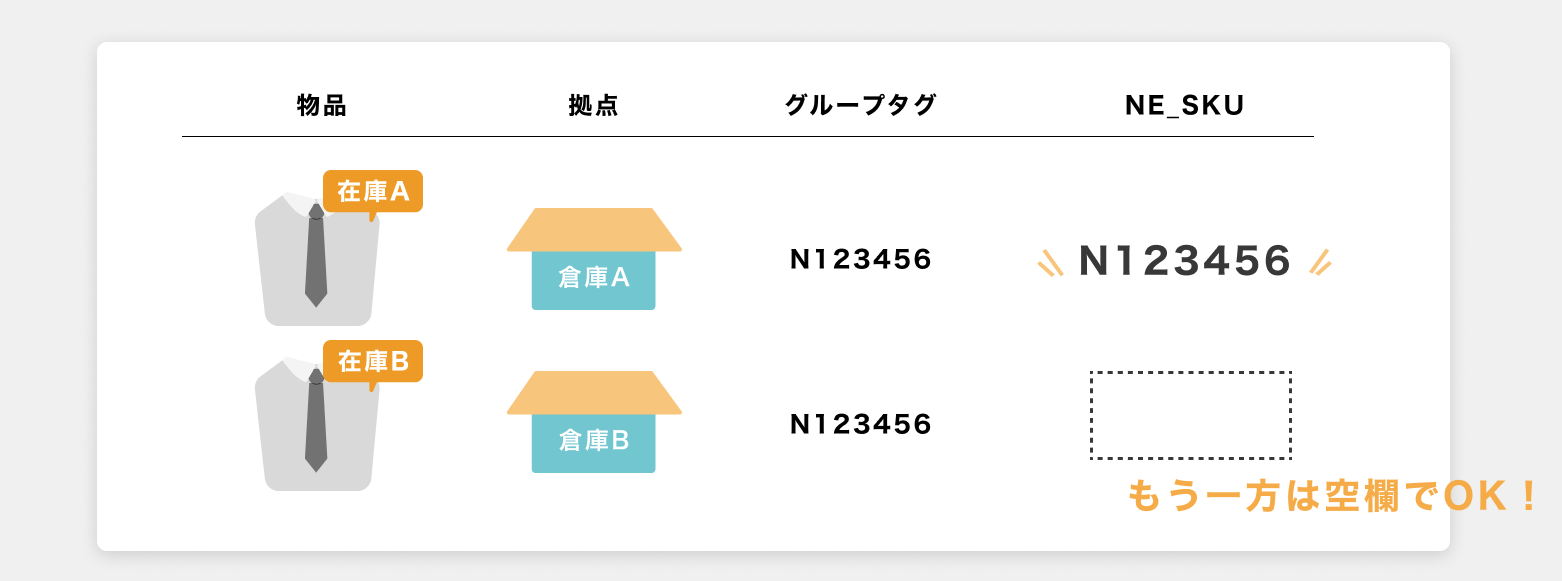Click the orange sparkle lines left of N123456
The width and height of the screenshot is (1562, 581).
[1050, 261]
